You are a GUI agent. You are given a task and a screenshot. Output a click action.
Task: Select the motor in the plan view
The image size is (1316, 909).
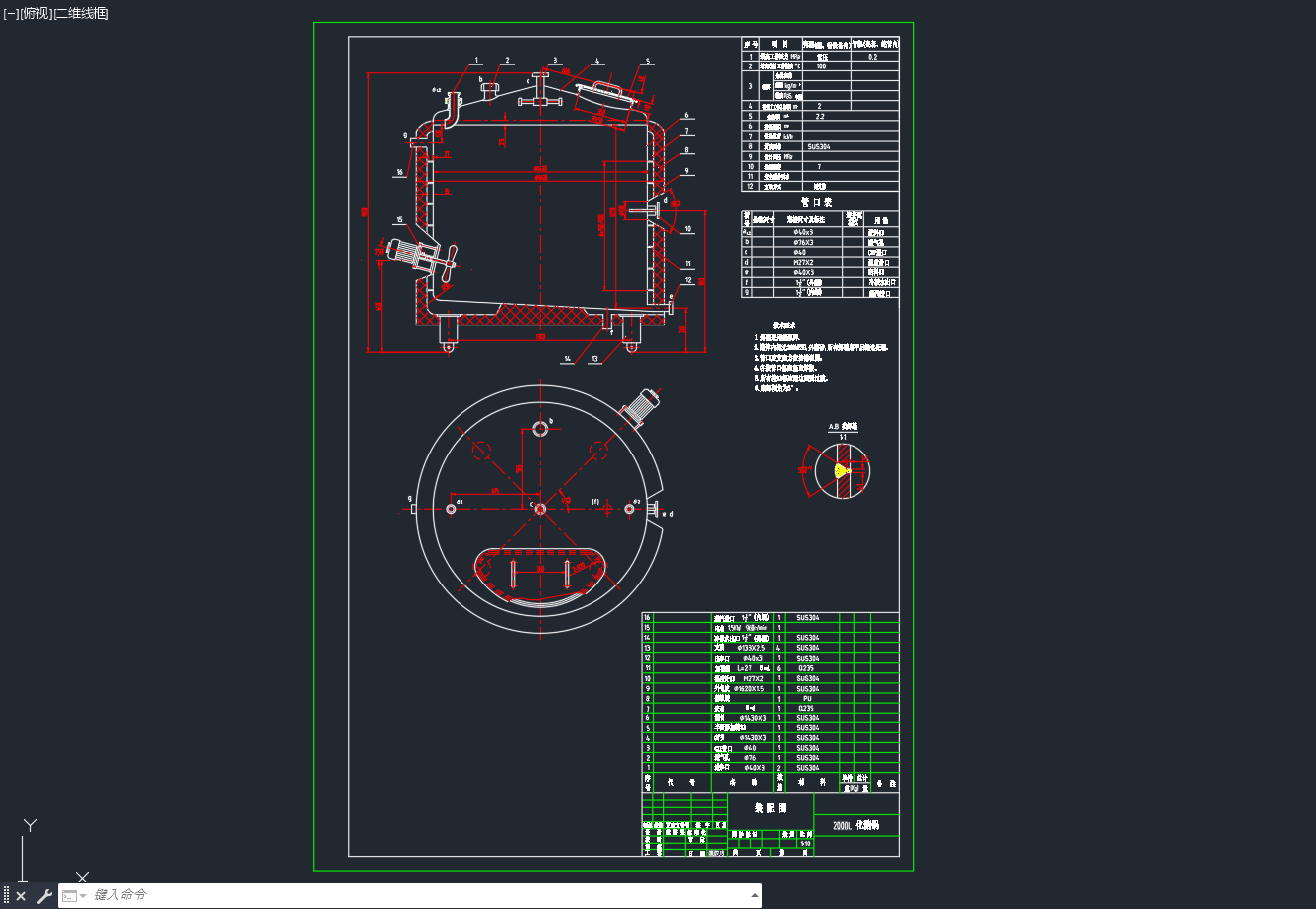[639, 406]
